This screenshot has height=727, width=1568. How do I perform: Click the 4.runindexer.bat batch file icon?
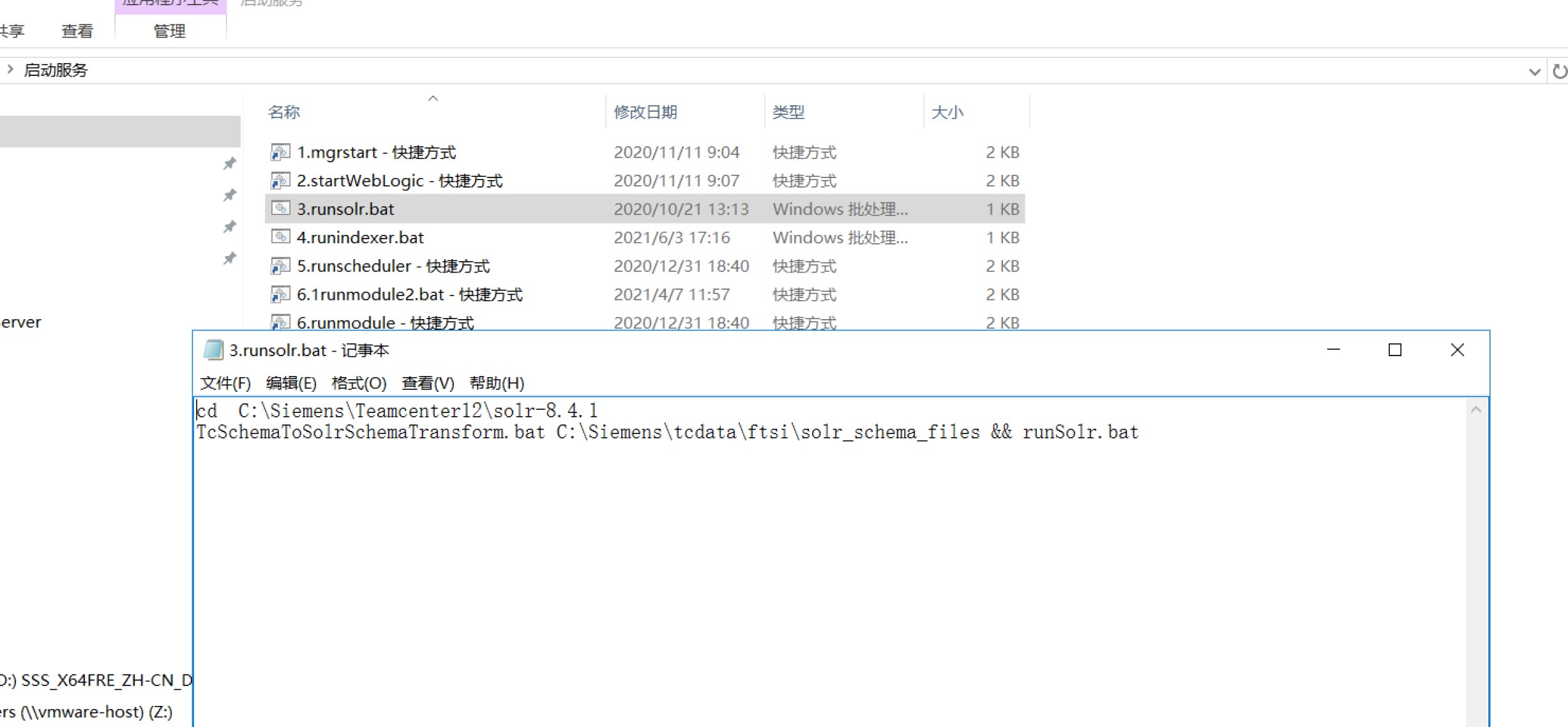pyautogui.click(x=280, y=237)
